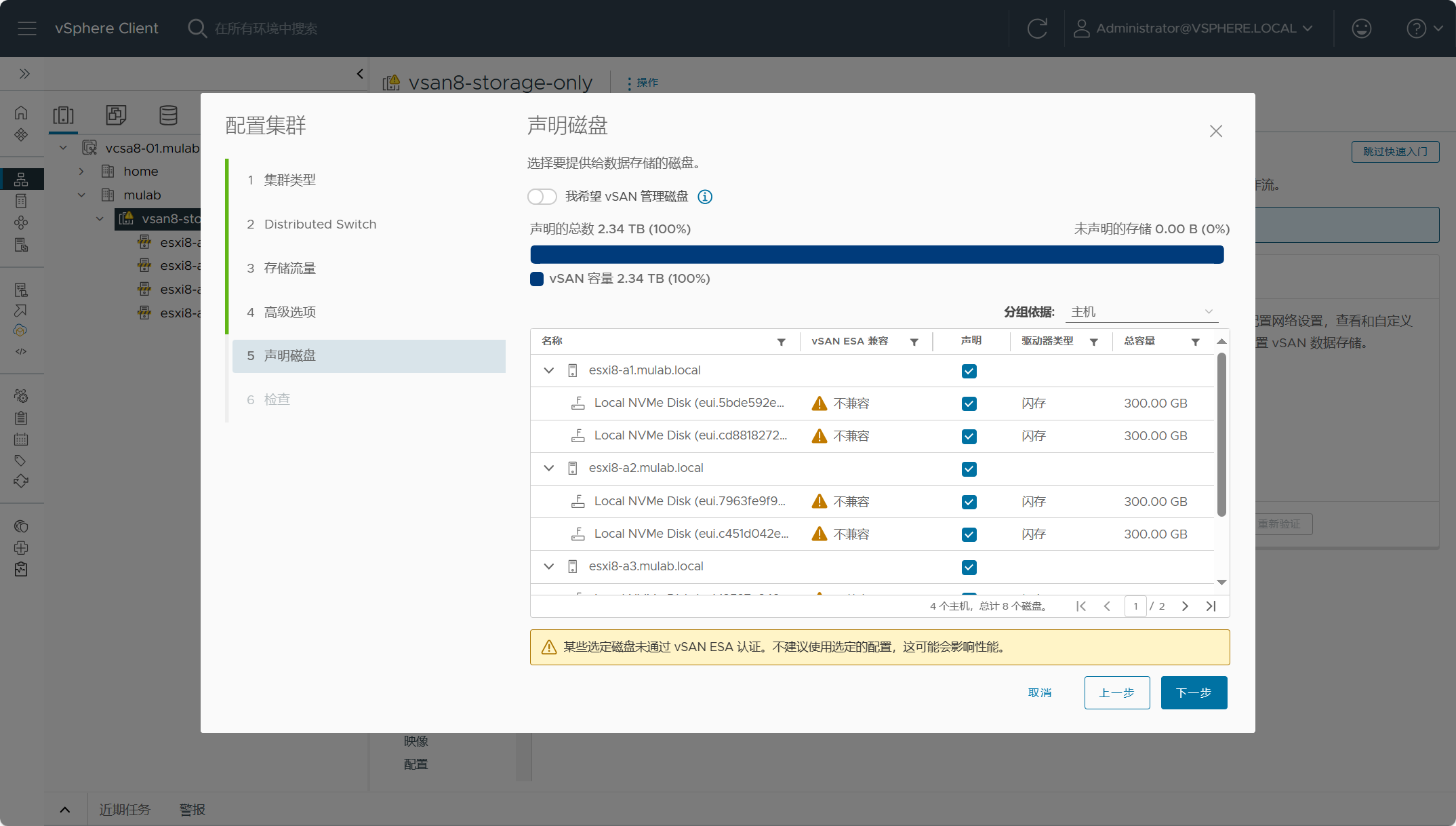Uncheck claim box for eui.5bde592e disk
Image resolution: width=1456 pixels, height=826 pixels.
coord(969,404)
